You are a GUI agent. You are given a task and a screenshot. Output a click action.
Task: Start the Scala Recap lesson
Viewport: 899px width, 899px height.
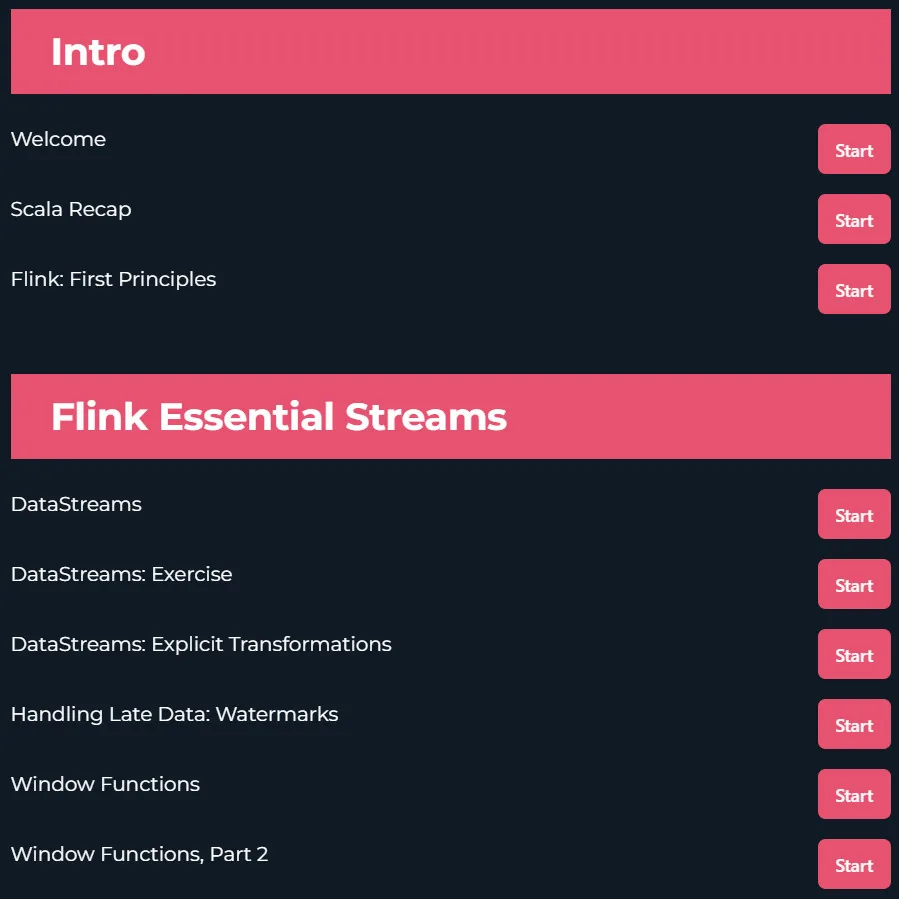point(854,219)
